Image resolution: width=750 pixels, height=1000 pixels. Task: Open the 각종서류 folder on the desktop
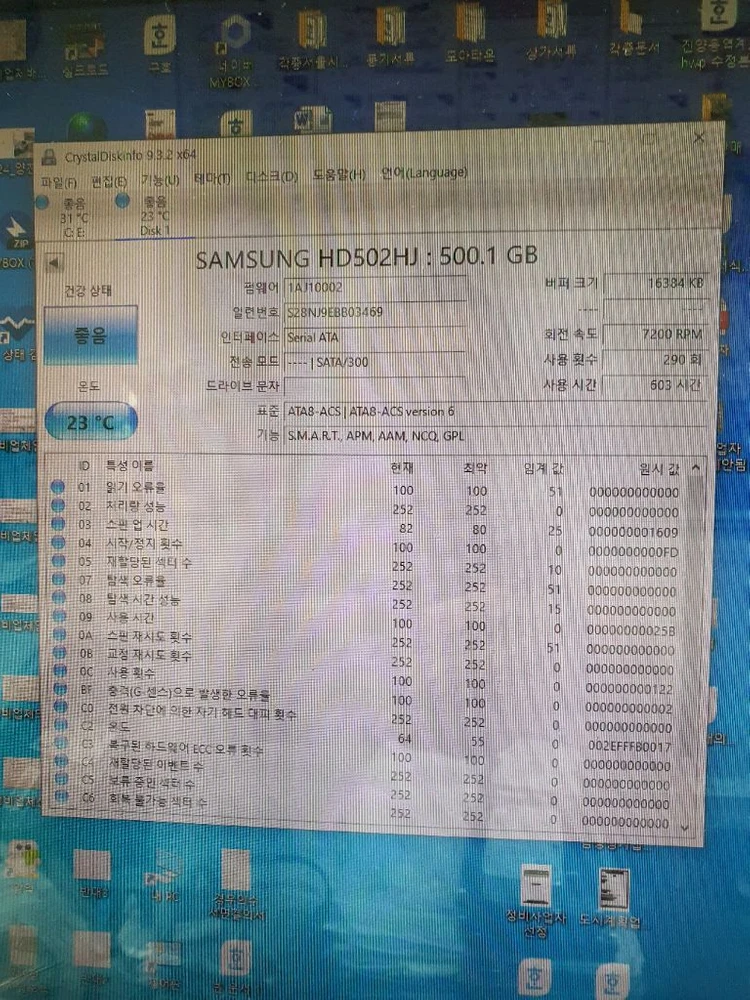312,40
